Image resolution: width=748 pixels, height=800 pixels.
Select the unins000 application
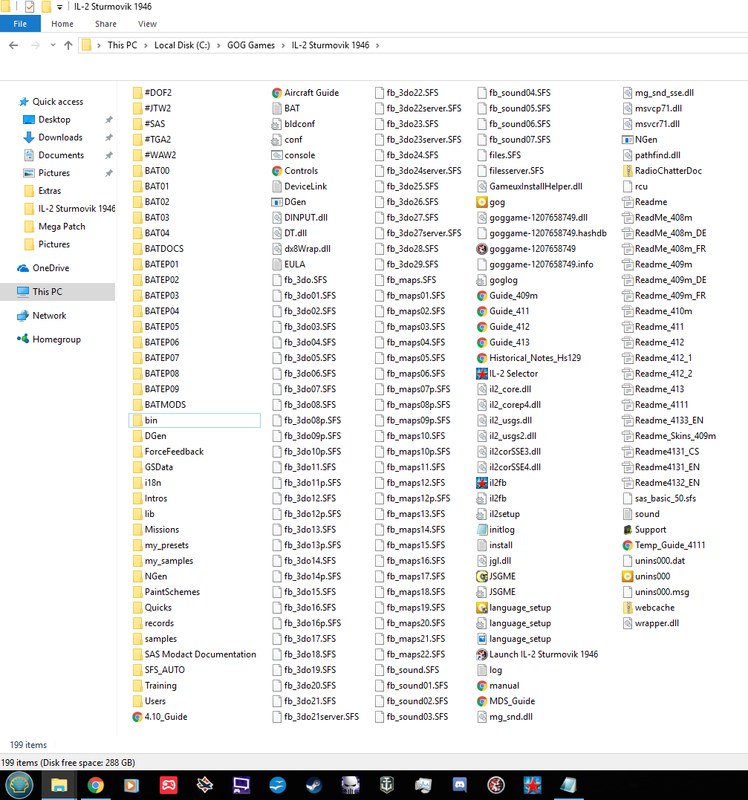coord(646,576)
